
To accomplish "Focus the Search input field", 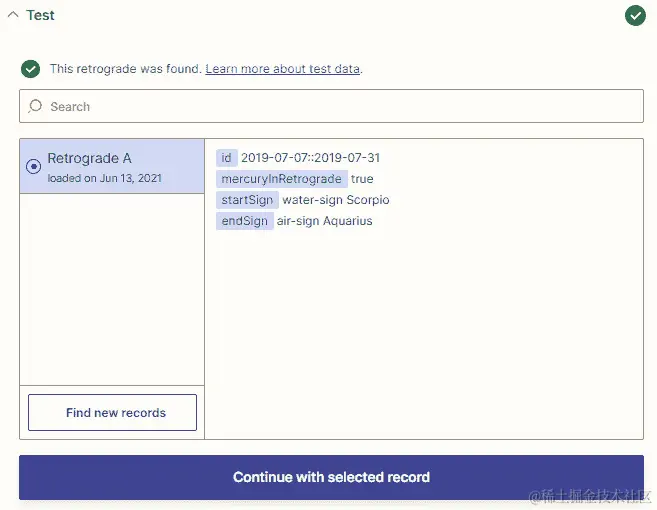I will pyautogui.click(x=331, y=106).
